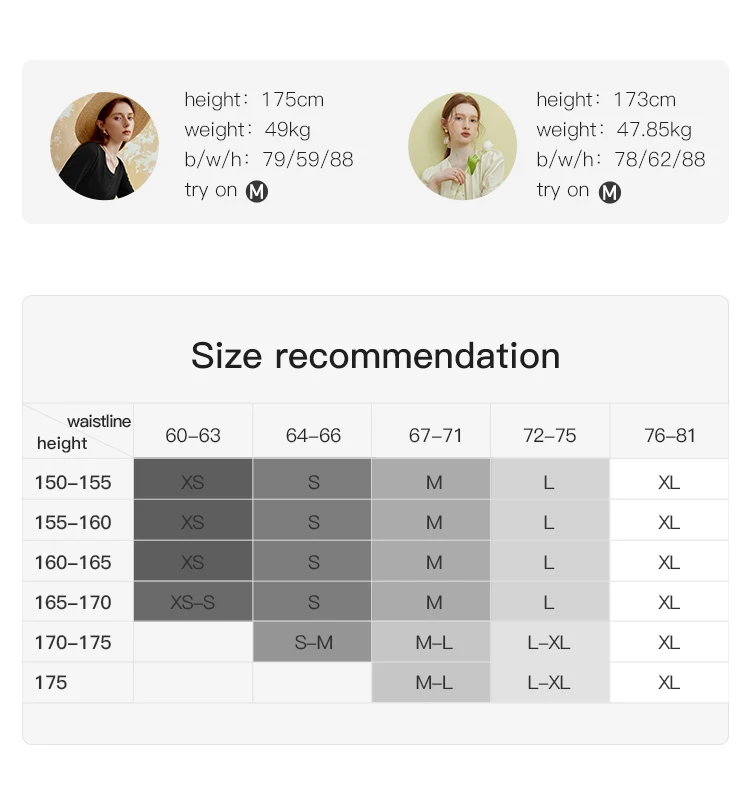Image resolution: width=750 pixels, height=805 pixels.
Task: Click the 64–66 waistline column header
Action: pos(312,435)
